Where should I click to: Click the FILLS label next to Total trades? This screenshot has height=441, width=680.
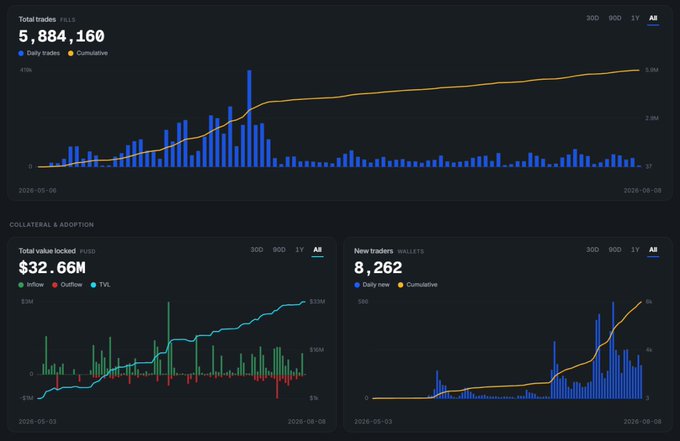point(68,20)
